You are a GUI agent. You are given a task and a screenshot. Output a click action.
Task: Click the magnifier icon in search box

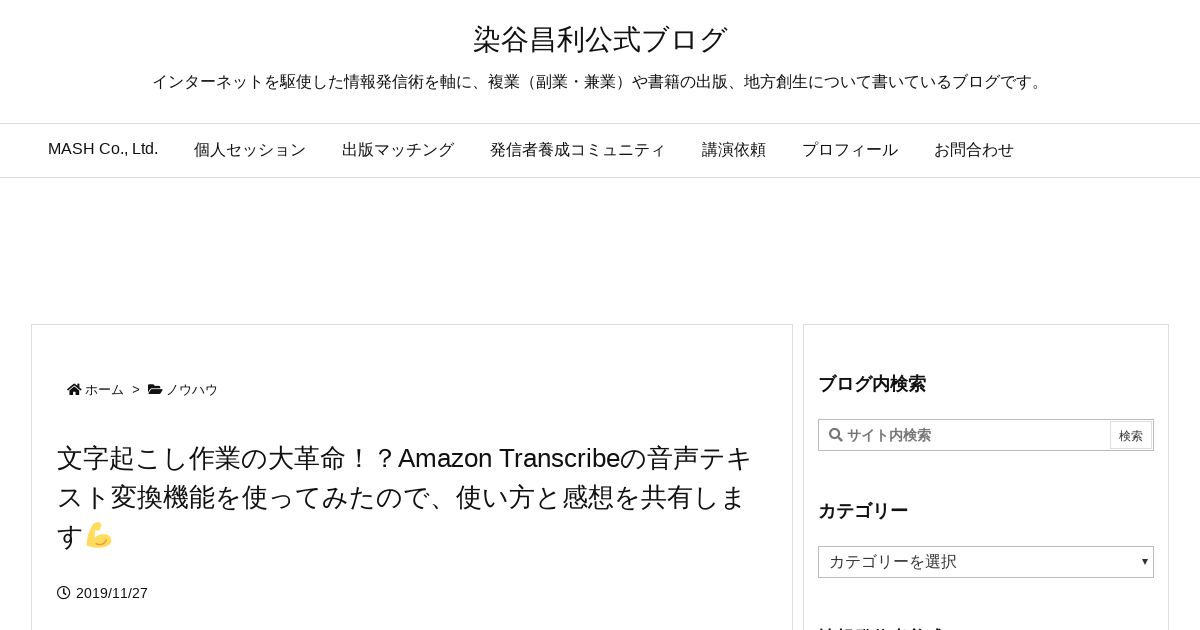click(836, 435)
